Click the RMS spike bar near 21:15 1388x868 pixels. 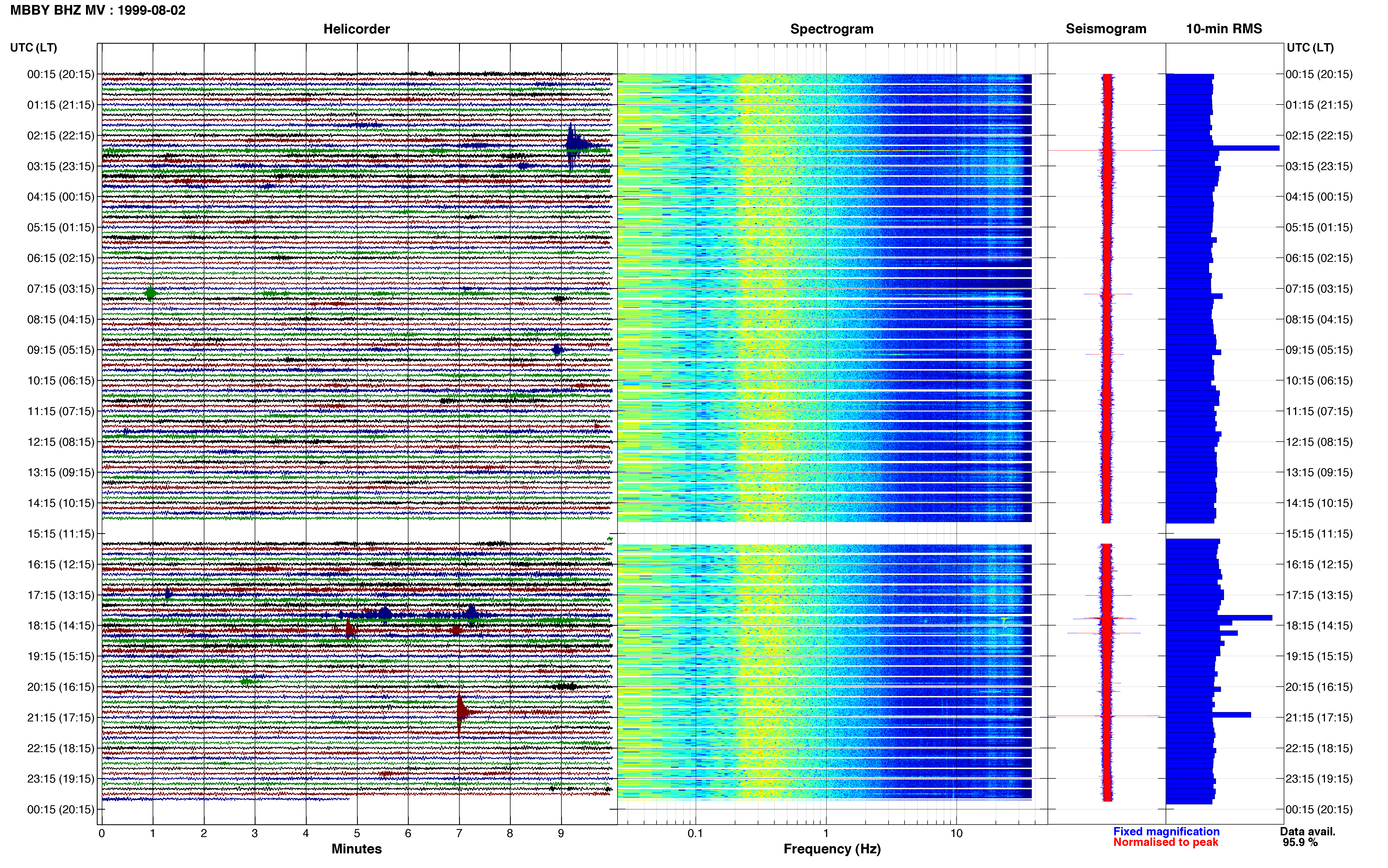[1208, 715]
